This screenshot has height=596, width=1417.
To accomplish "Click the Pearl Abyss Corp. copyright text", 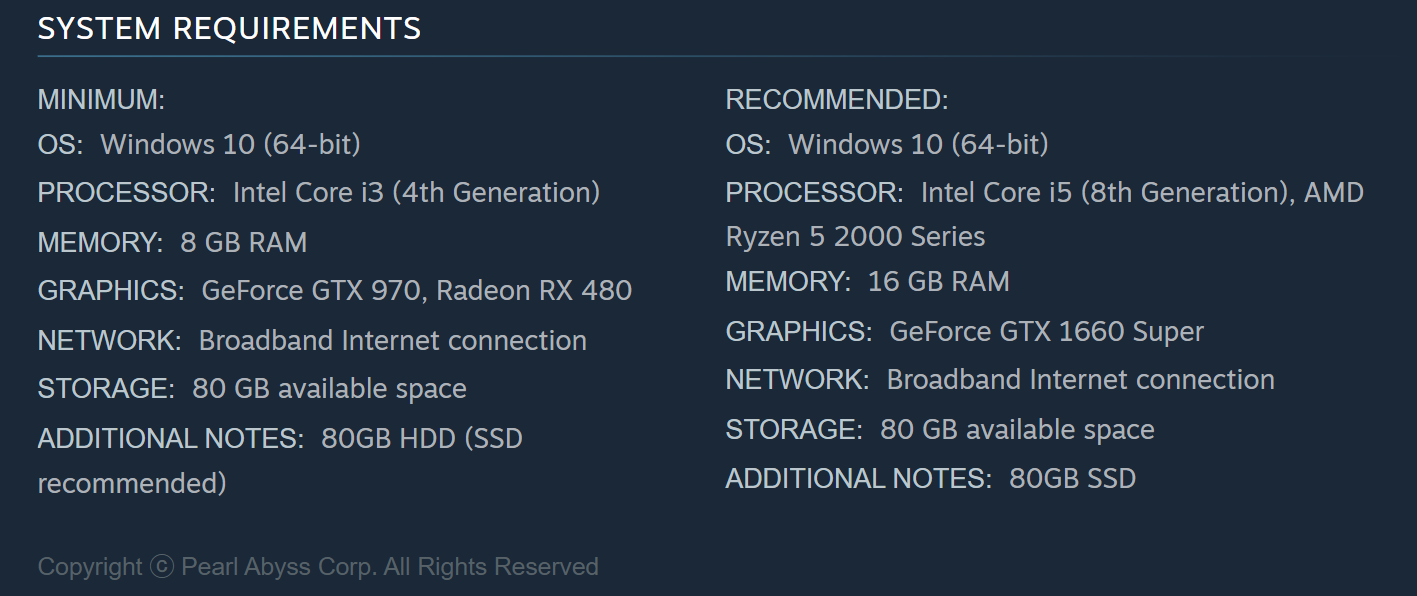I will coord(278,567).
